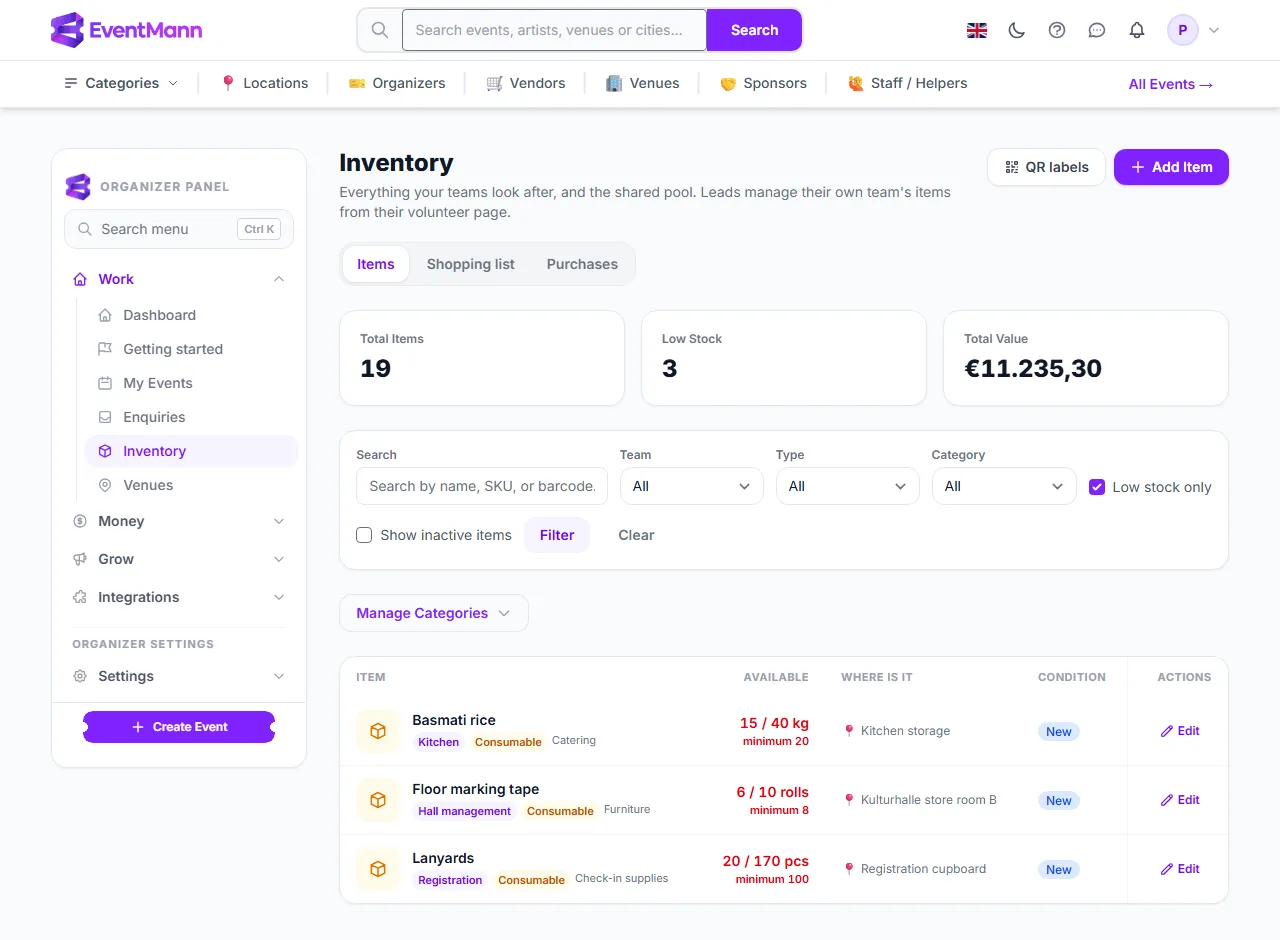Select the Items tab

coord(376,264)
